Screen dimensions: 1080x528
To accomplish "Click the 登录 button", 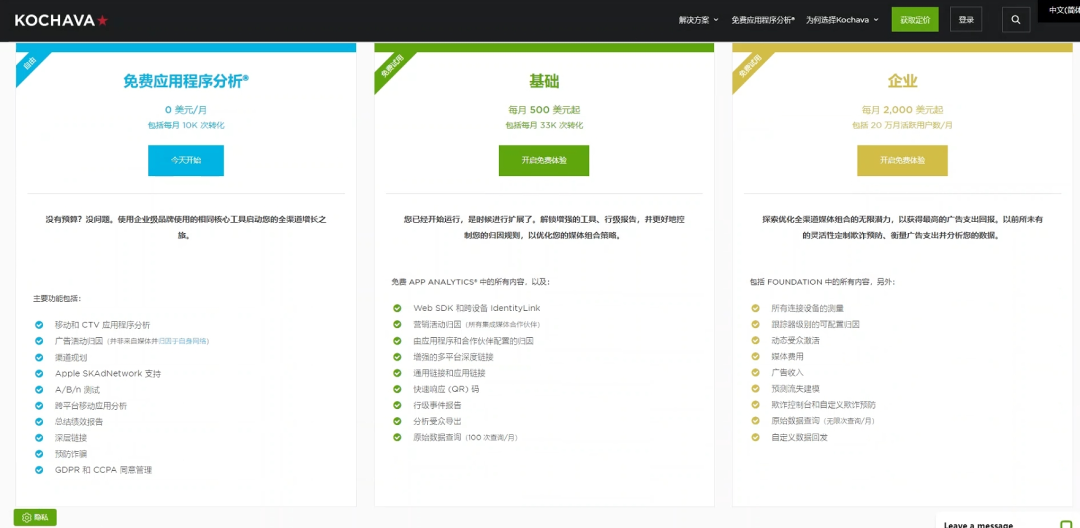I will (x=966, y=20).
